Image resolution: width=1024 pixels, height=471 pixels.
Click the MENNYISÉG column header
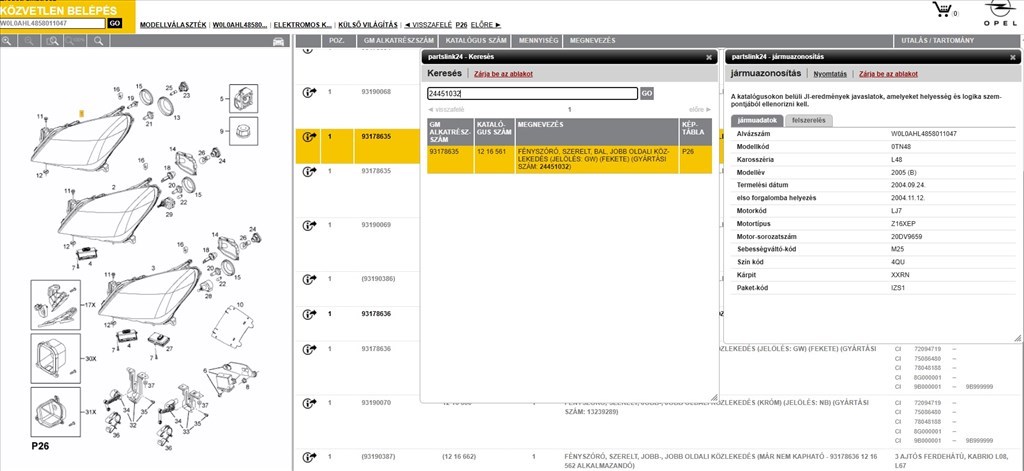(539, 41)
